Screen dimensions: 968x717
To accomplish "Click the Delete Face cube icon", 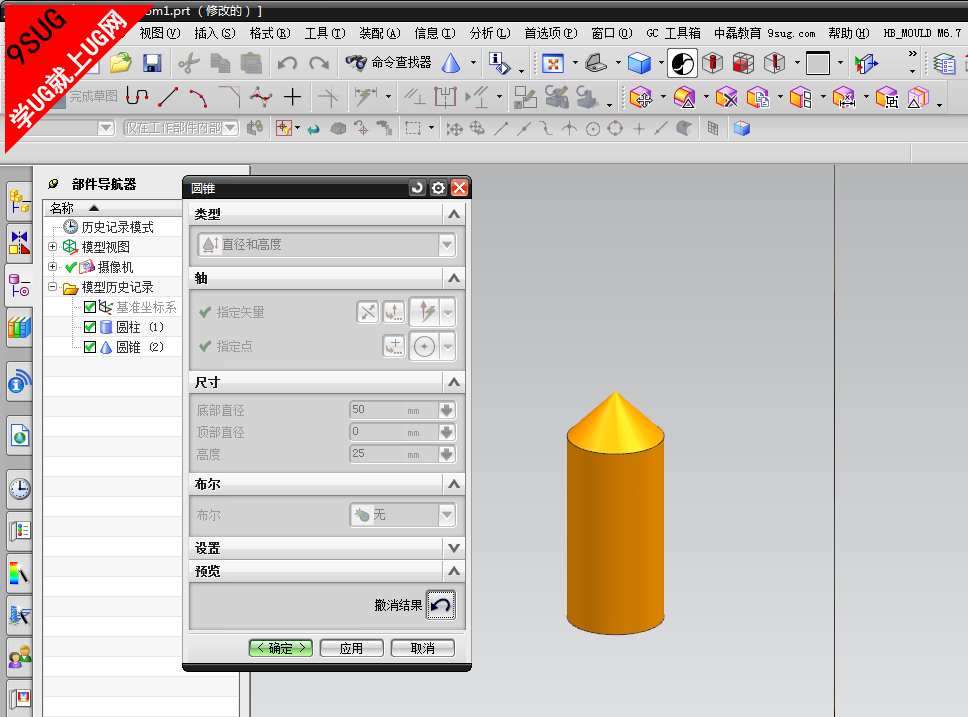I will click(727, 98).
